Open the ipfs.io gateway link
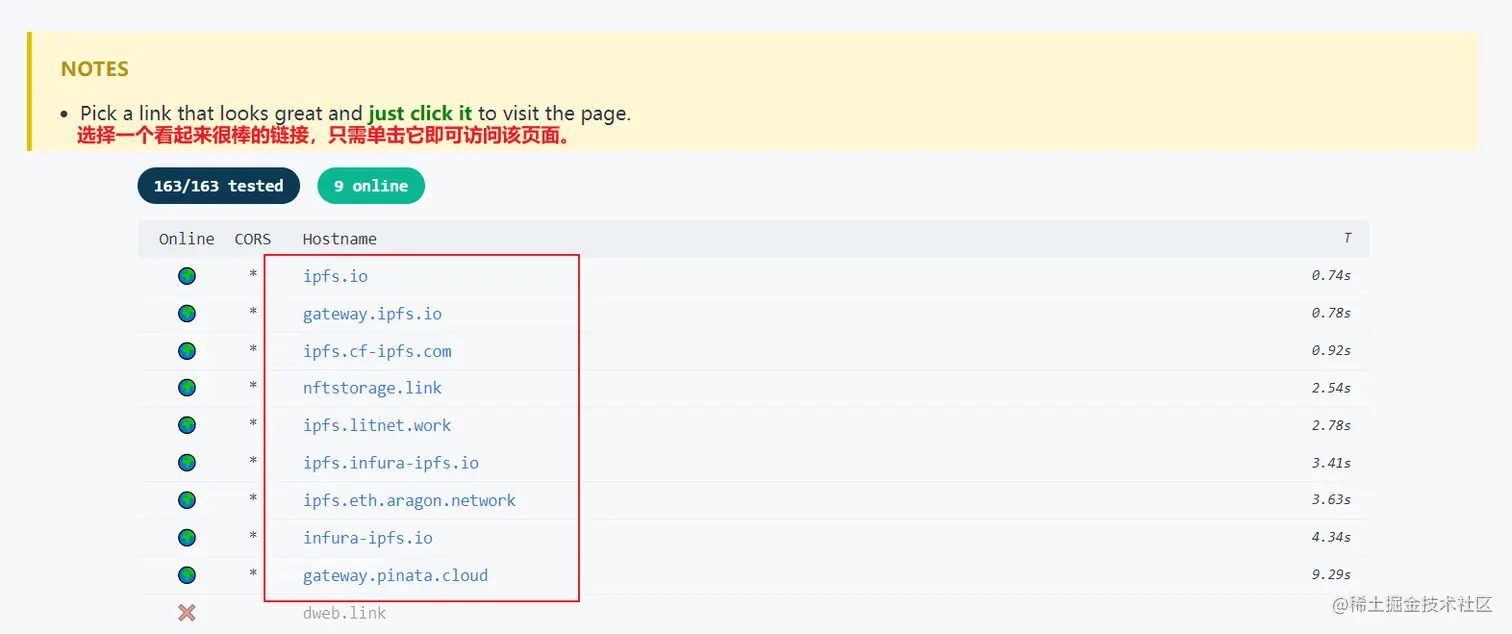This screenshot has width=1512, height=634. pyautogui.click(x=335, y=276)
